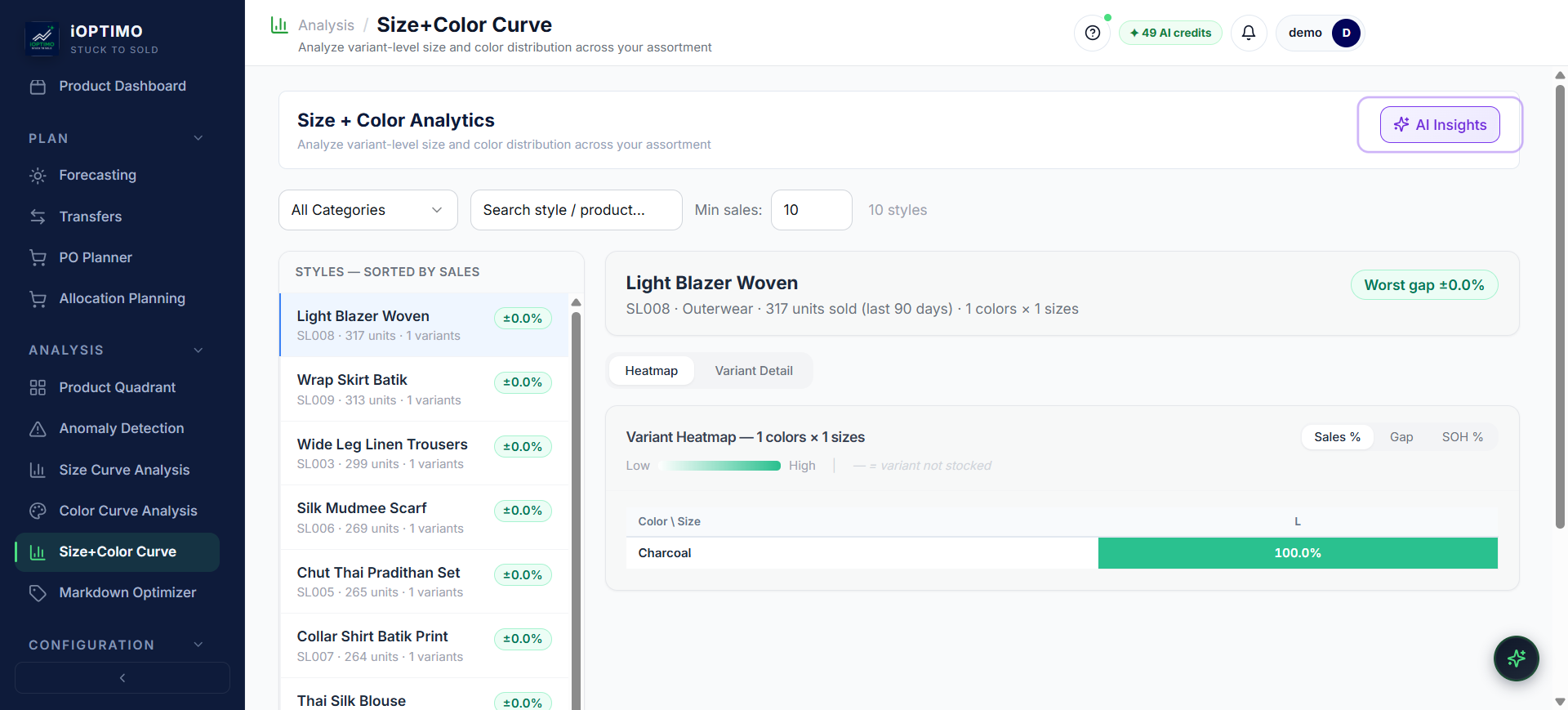
Task: Go to the Analysis breadcrumb link
Action: pyautogui.click(x=326, y=25)
